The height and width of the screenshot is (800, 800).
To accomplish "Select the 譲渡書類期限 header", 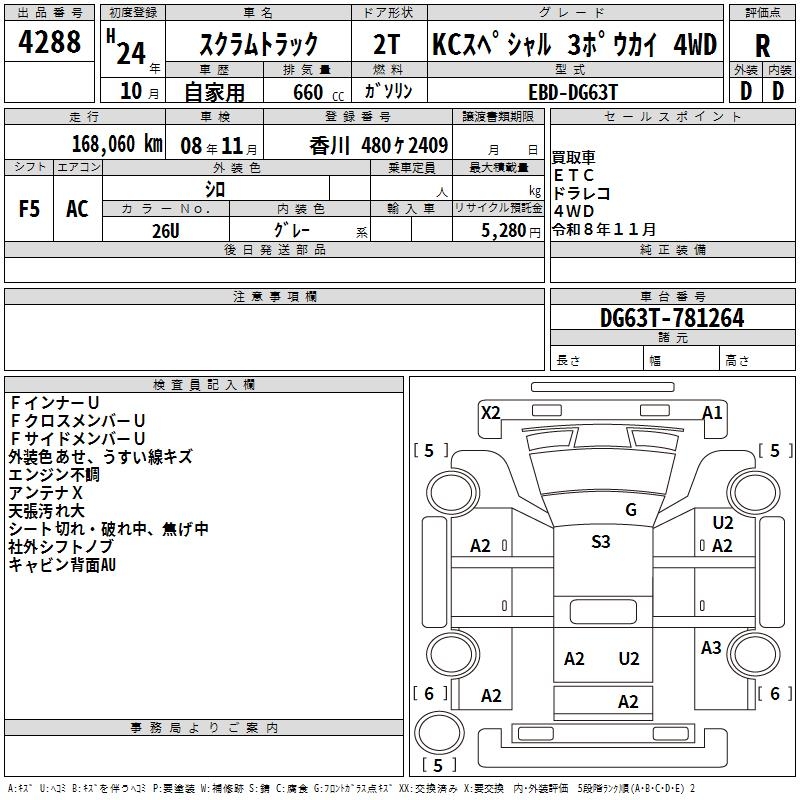I will coord(498,116).
